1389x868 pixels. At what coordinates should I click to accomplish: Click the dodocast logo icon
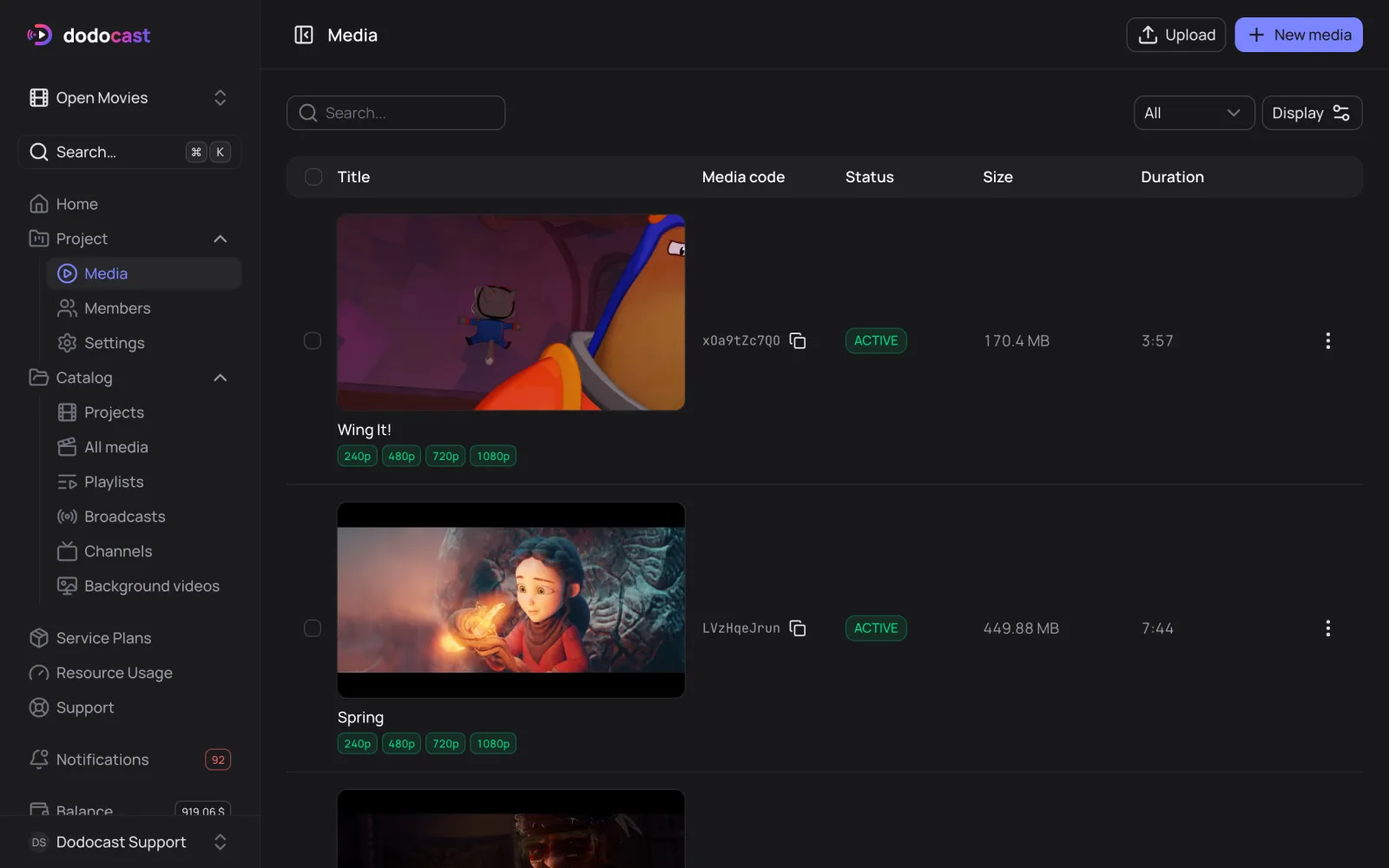(x=39, y=35)
